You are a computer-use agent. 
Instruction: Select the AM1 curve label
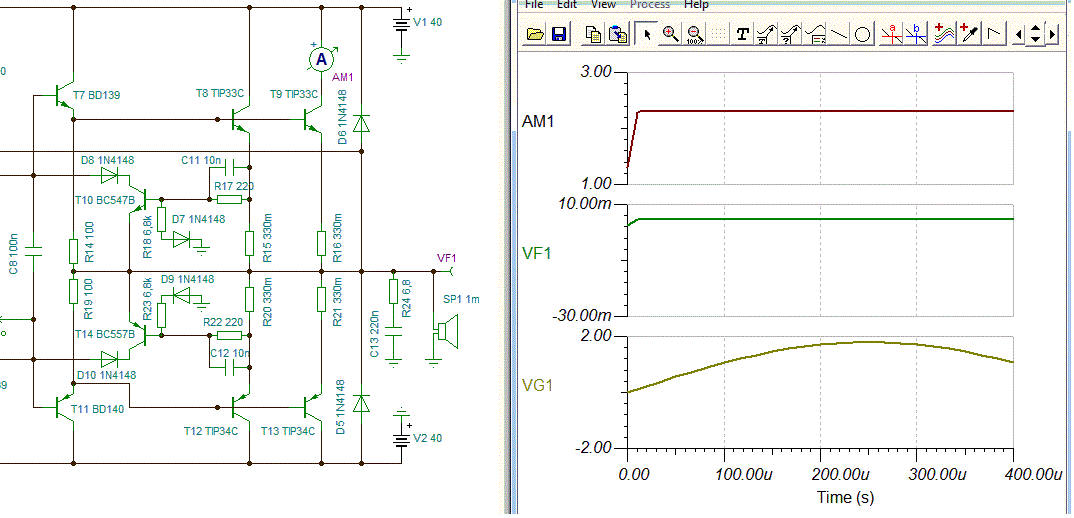click(538, 122)
